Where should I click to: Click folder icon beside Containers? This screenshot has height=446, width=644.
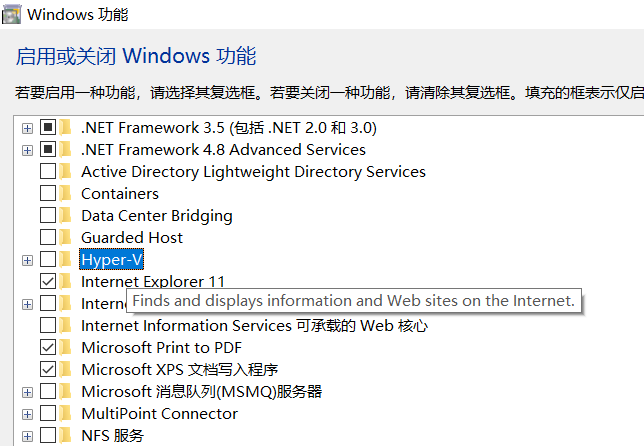[67, 194]
